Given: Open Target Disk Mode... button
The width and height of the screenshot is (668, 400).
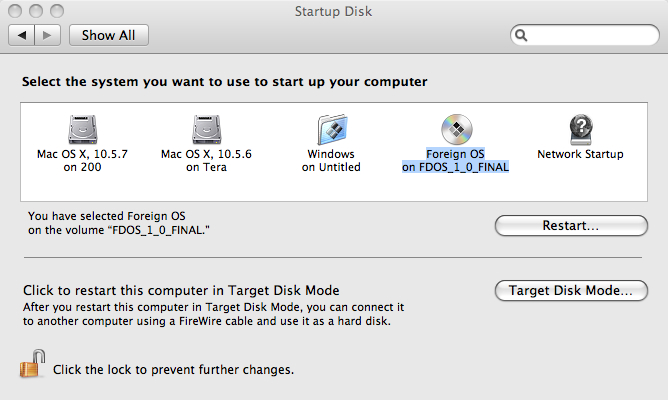Looking at the screenshot, I should click(x=571, y=291).
